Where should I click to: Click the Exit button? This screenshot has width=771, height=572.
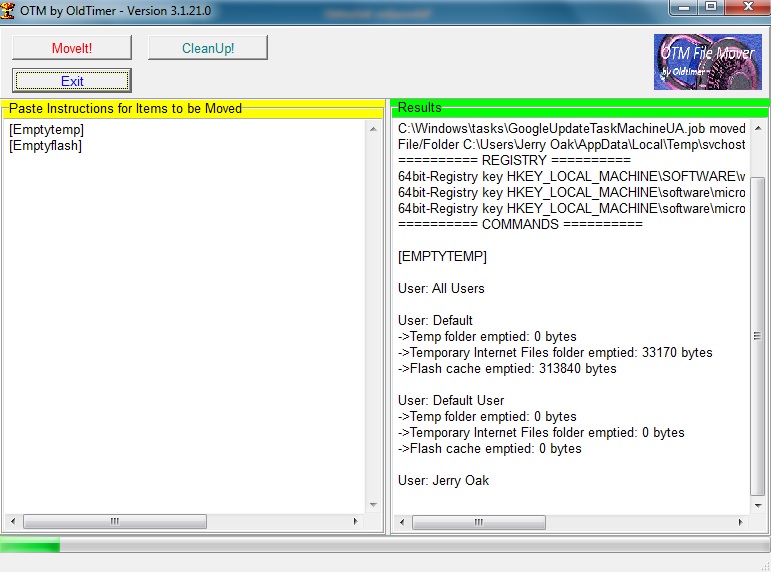click(x=72, y=81)
